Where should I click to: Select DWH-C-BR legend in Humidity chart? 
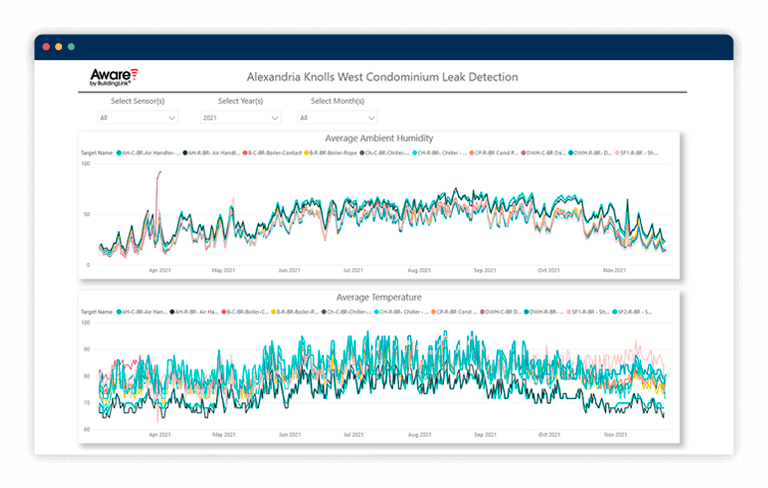543,153
